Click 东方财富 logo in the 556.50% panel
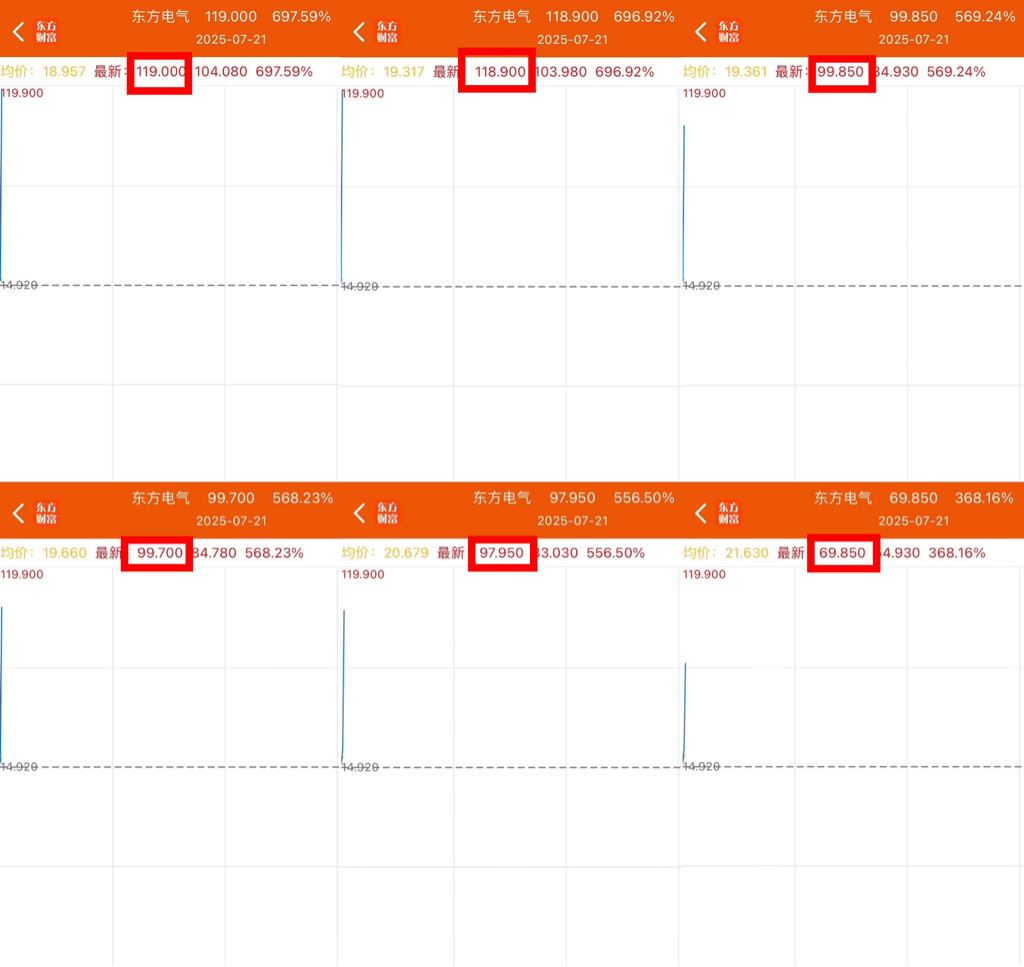Image resolution: width=1024 pixels, height=967 pixels. [x=387, y=513]
